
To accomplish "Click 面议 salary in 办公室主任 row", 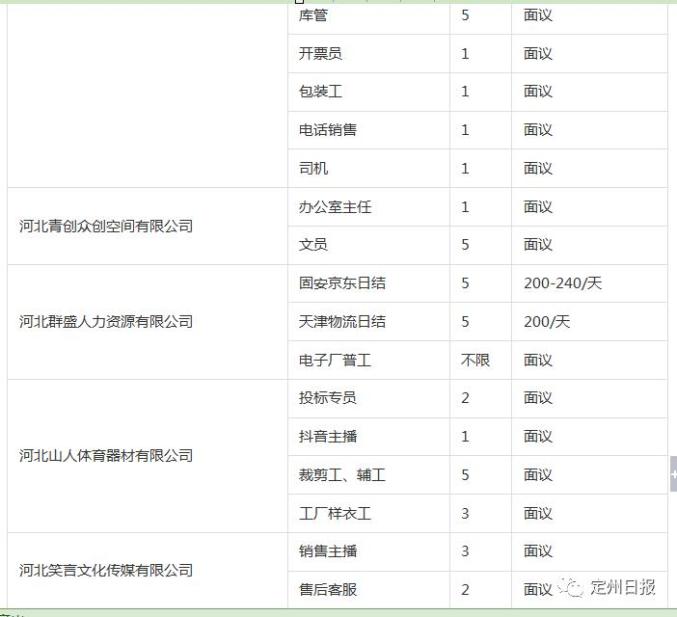I will (538, 207).
